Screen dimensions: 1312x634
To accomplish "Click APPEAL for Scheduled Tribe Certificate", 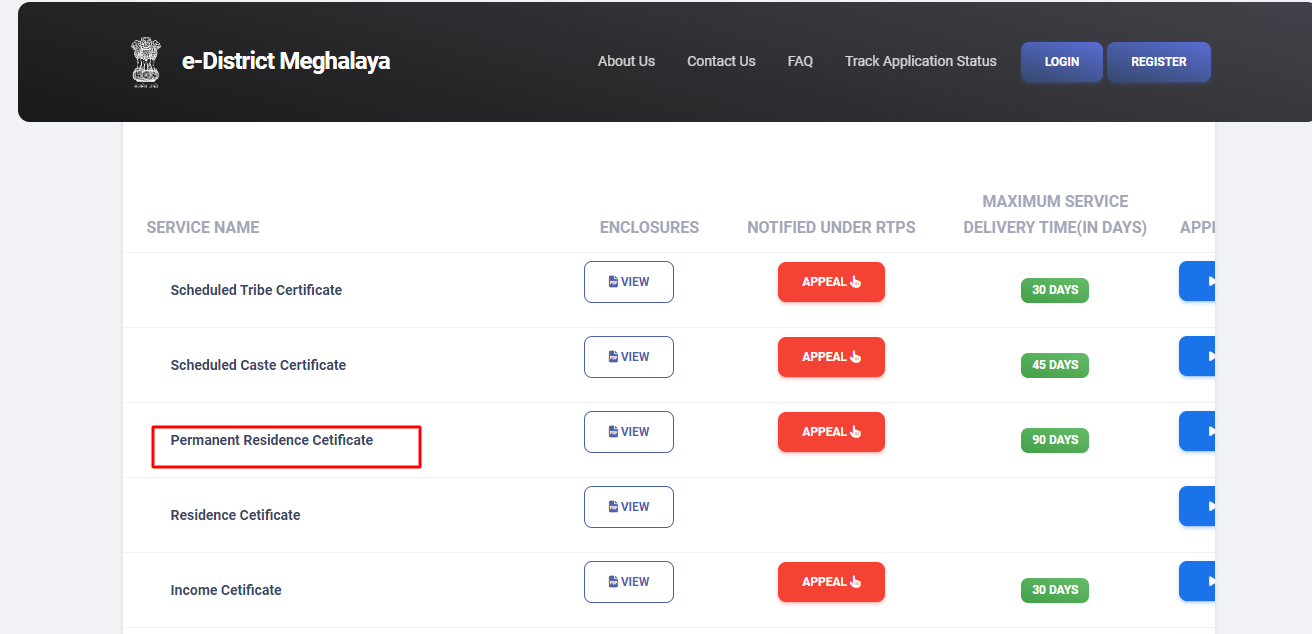I will (831, 281).
